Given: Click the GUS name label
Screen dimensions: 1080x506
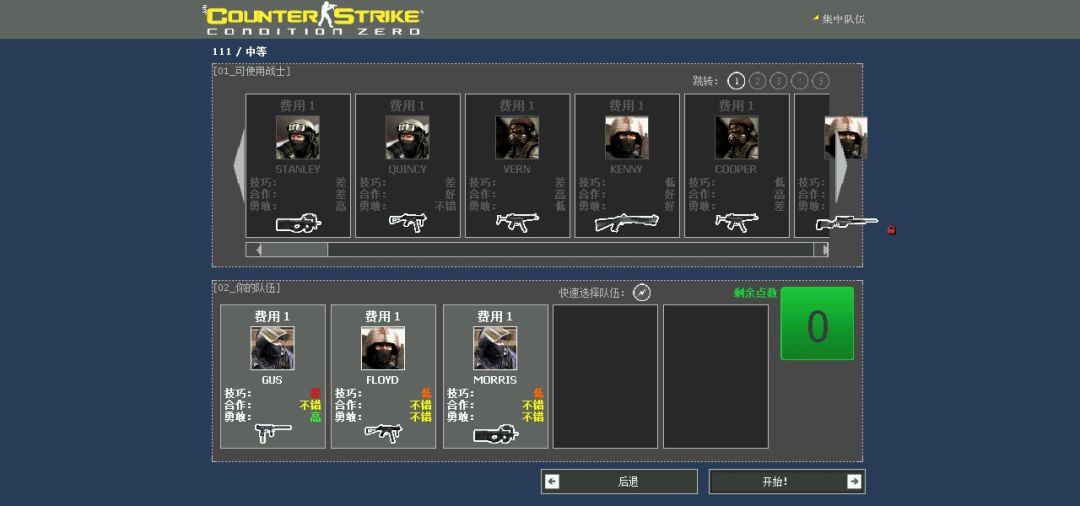Looking at the screenshot, I should pos(272,380).
